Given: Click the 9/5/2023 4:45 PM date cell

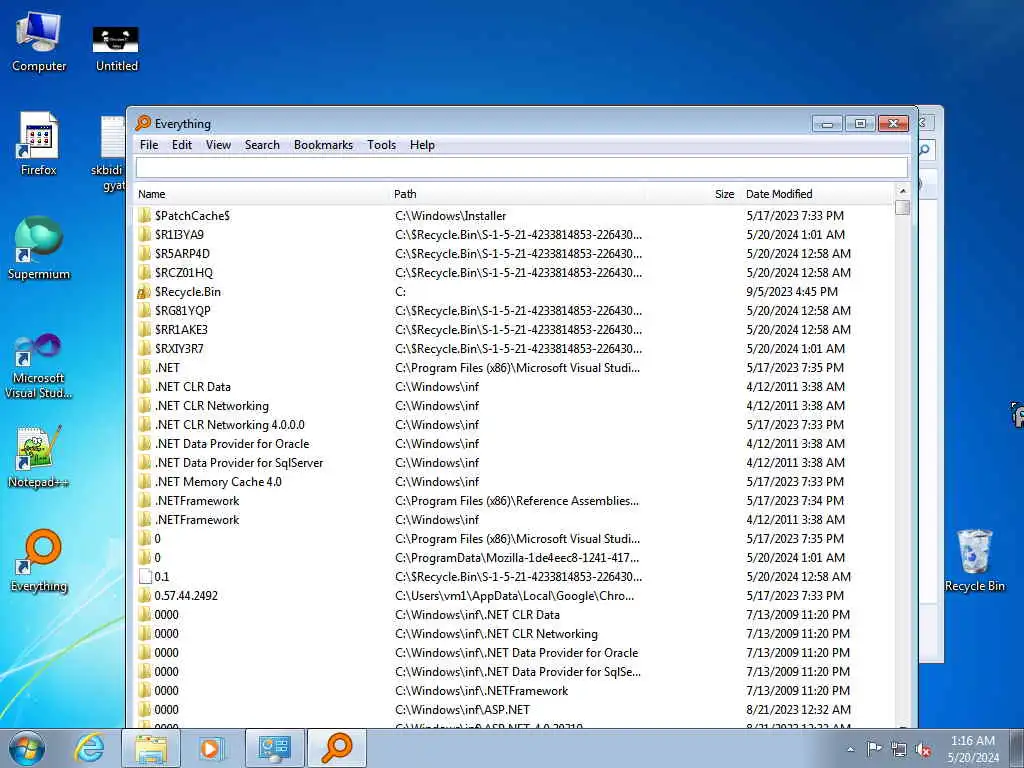Looking at the screenshot, I should click(792, 292).
